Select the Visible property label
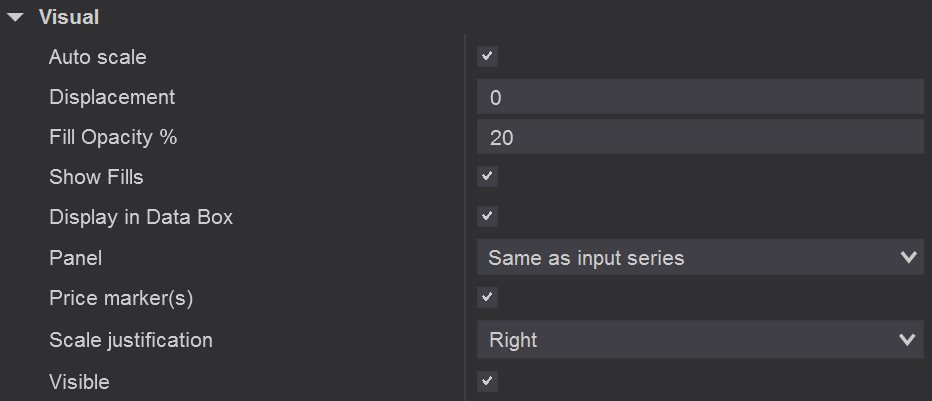The height and width of the screenshot is (401, 932). tap(79, 381)
